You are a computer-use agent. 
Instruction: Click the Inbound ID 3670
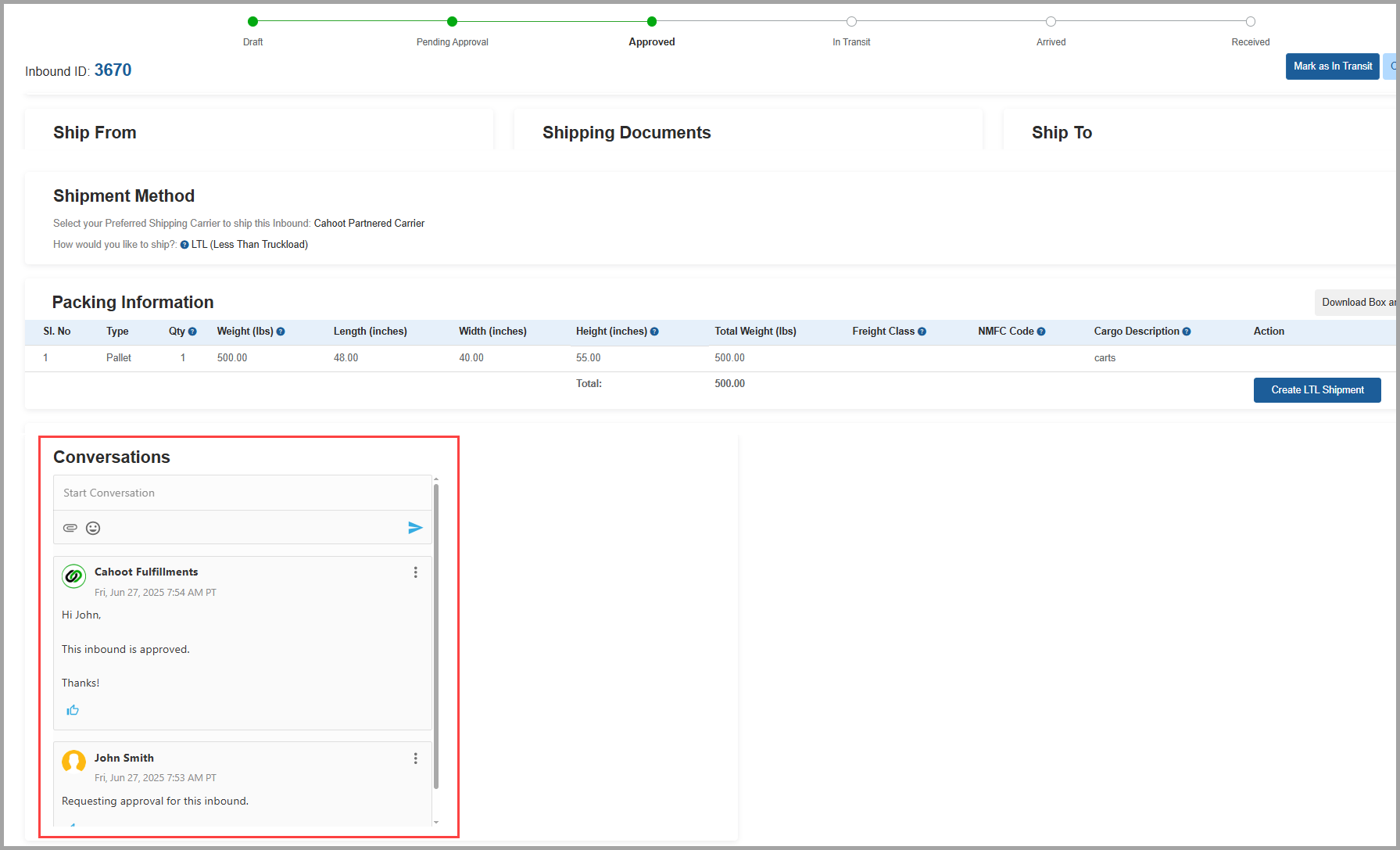click(x=113, y=70)
